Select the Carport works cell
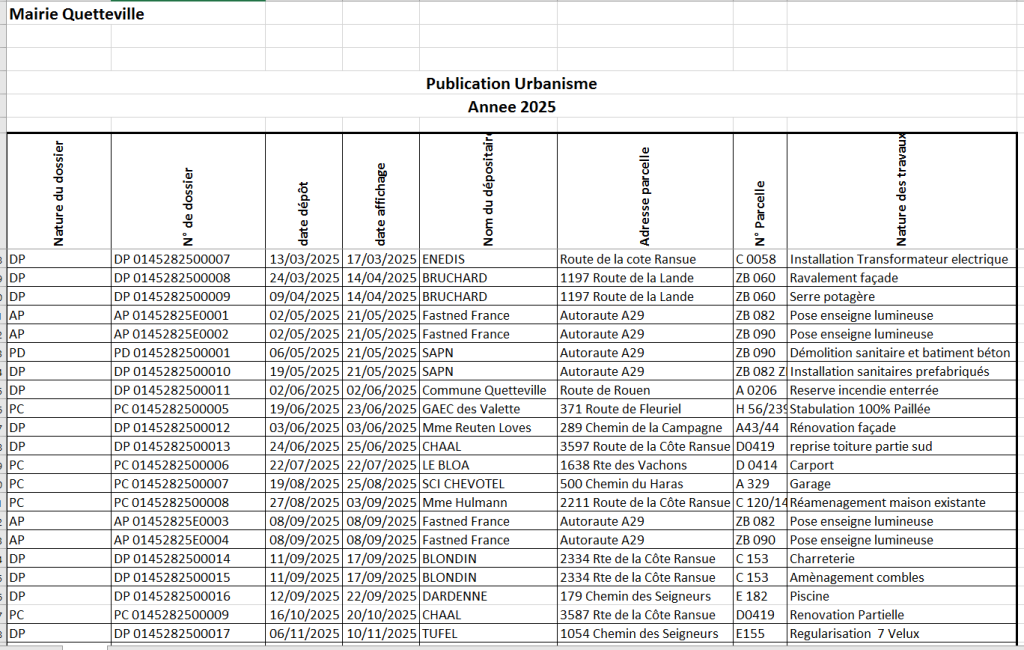Screen dimensions: 1024x650 pos(813,465)
